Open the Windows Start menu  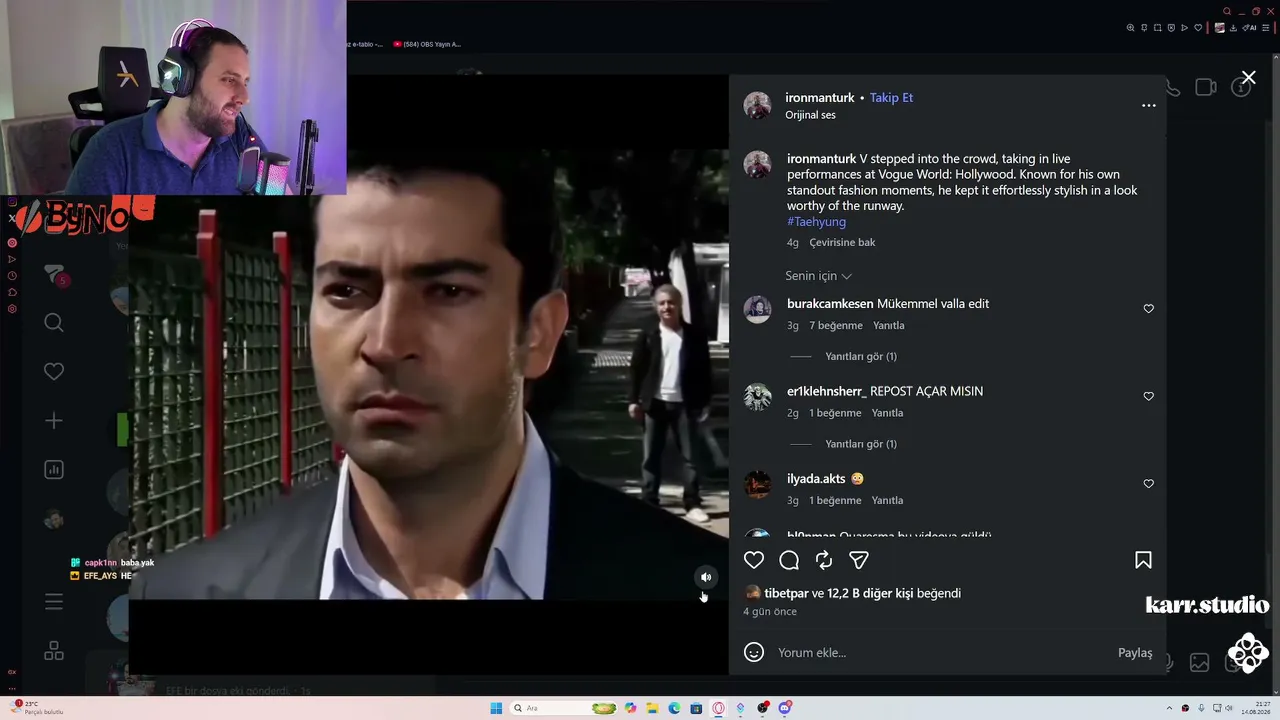496,708
